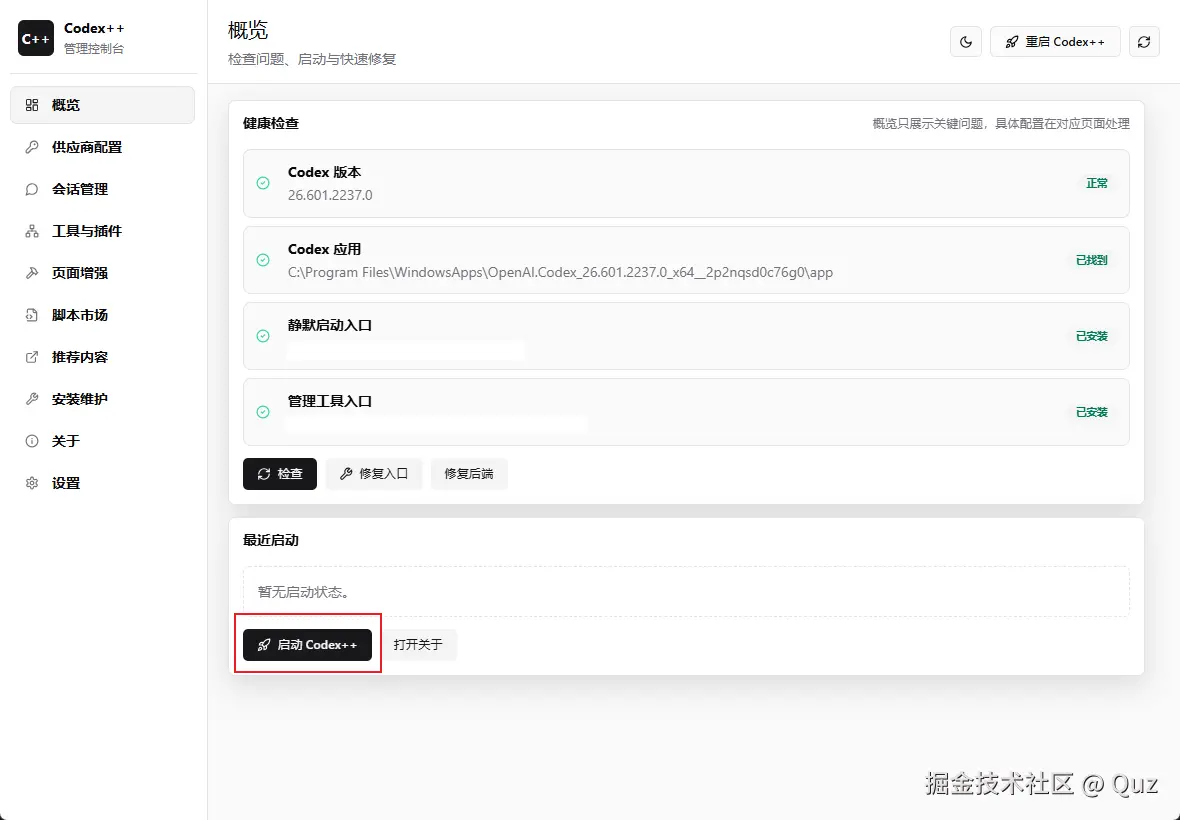Go to 安装维护 section
Screen dimensions: 1180x820
coord(102,399)
